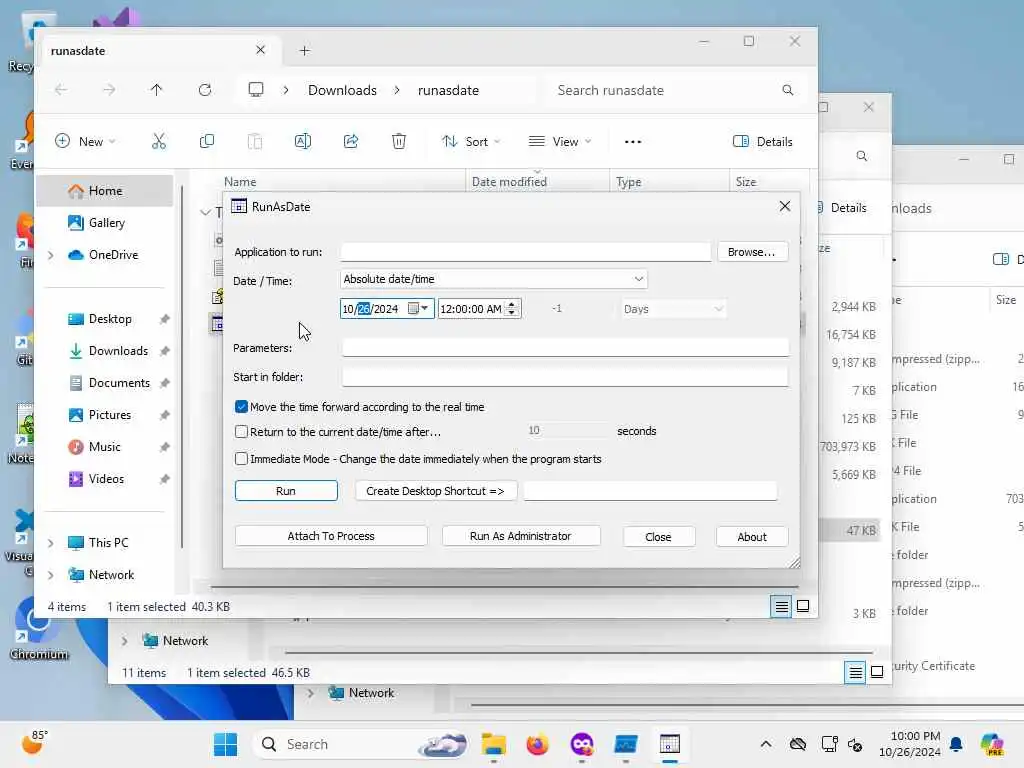1024x768 pixels.
Task: Expand the Network node in front sidebar
Action: (x=51, y=575)
